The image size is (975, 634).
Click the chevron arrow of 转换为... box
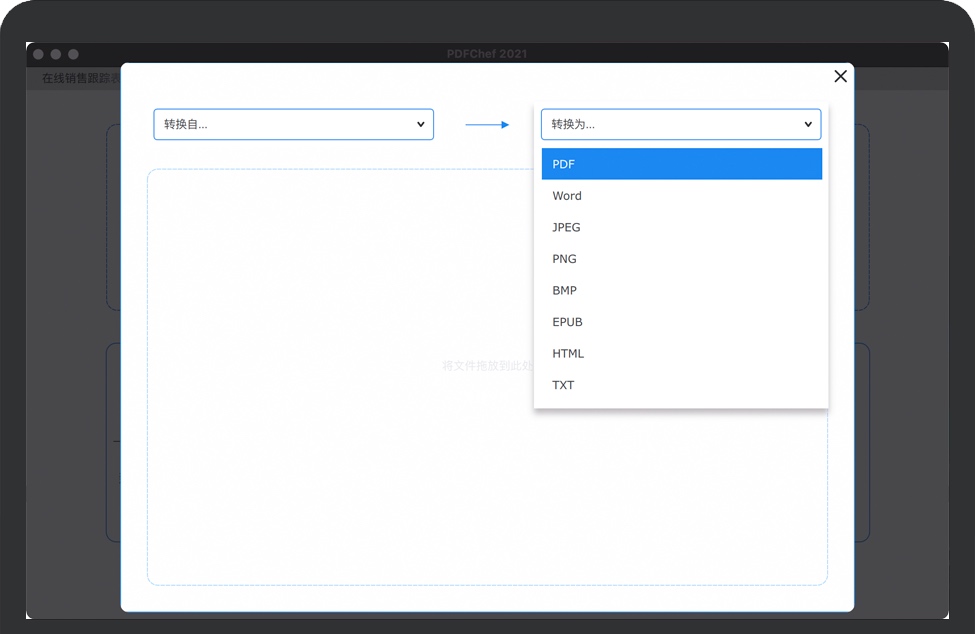[808, 124]
